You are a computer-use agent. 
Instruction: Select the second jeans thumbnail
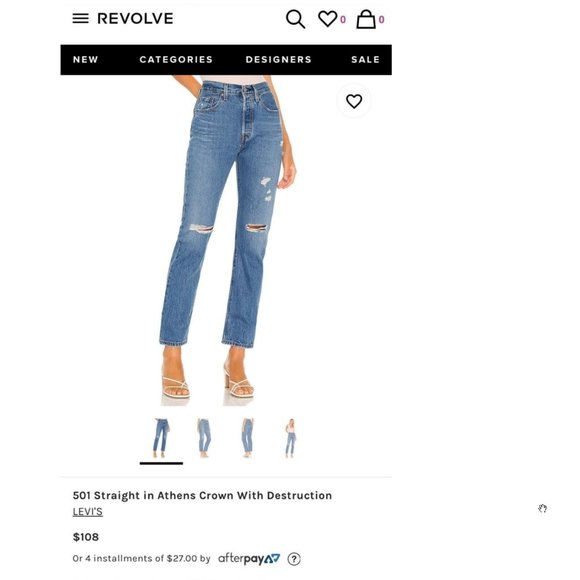click(x=204, y=438)
